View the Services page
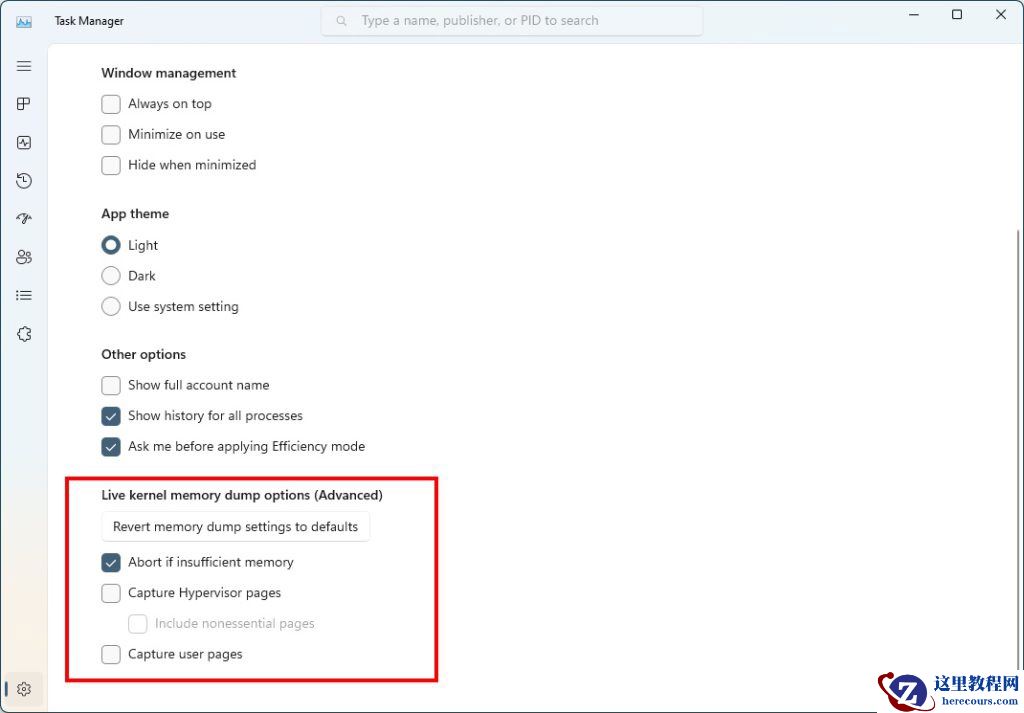Image resolution: width=1024 pixels, height=713 pixels. [24, 334]
